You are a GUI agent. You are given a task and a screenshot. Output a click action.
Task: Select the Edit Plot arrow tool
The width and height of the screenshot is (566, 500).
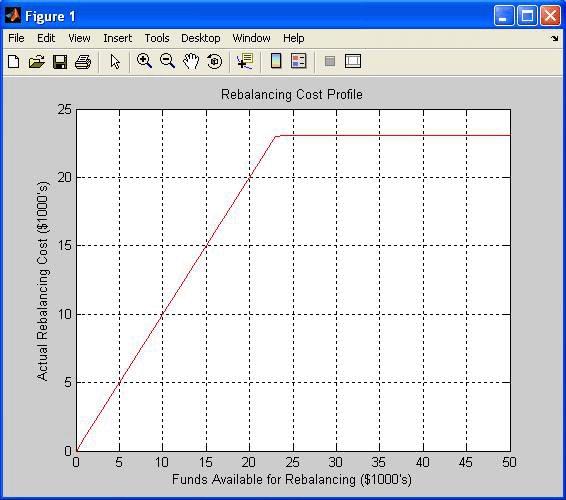[115, 61]
